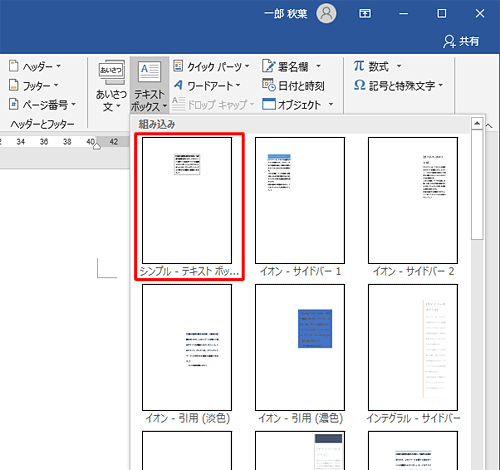The image size is (500, 470).
Task: Click the gallery vertical scrollbar thumb
Action: (477, 185)
